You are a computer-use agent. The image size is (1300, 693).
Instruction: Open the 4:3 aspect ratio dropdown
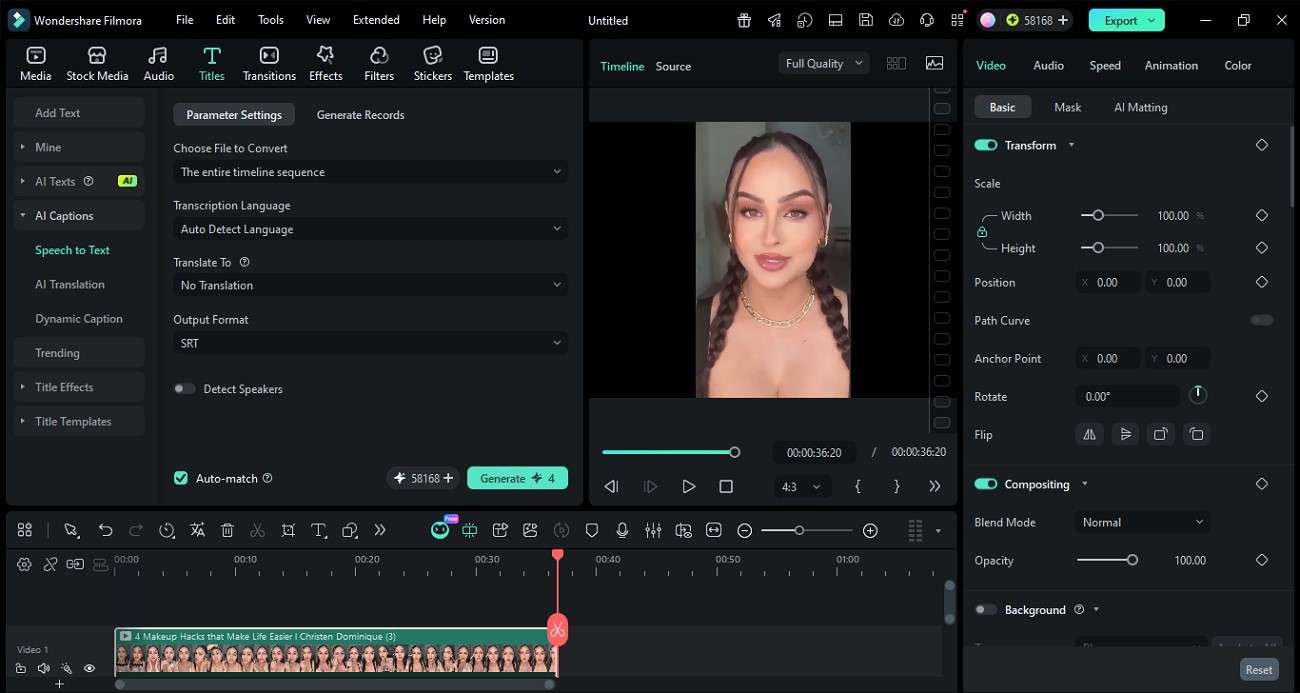801,486
